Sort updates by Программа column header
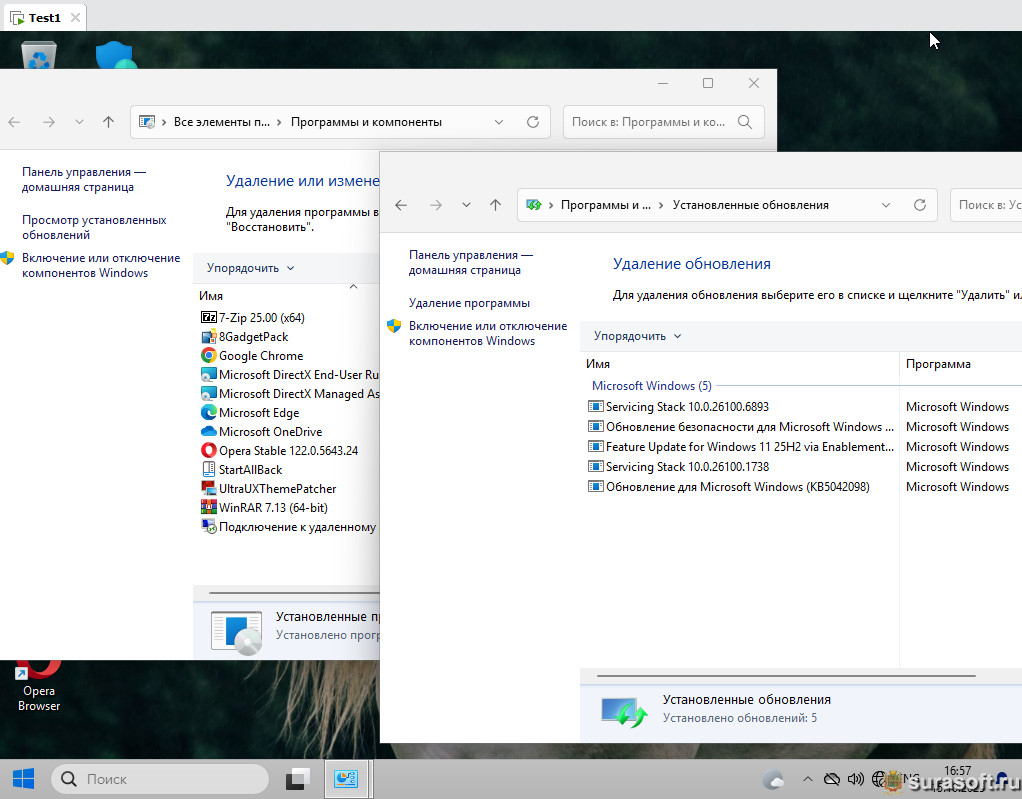 [938, 364]
